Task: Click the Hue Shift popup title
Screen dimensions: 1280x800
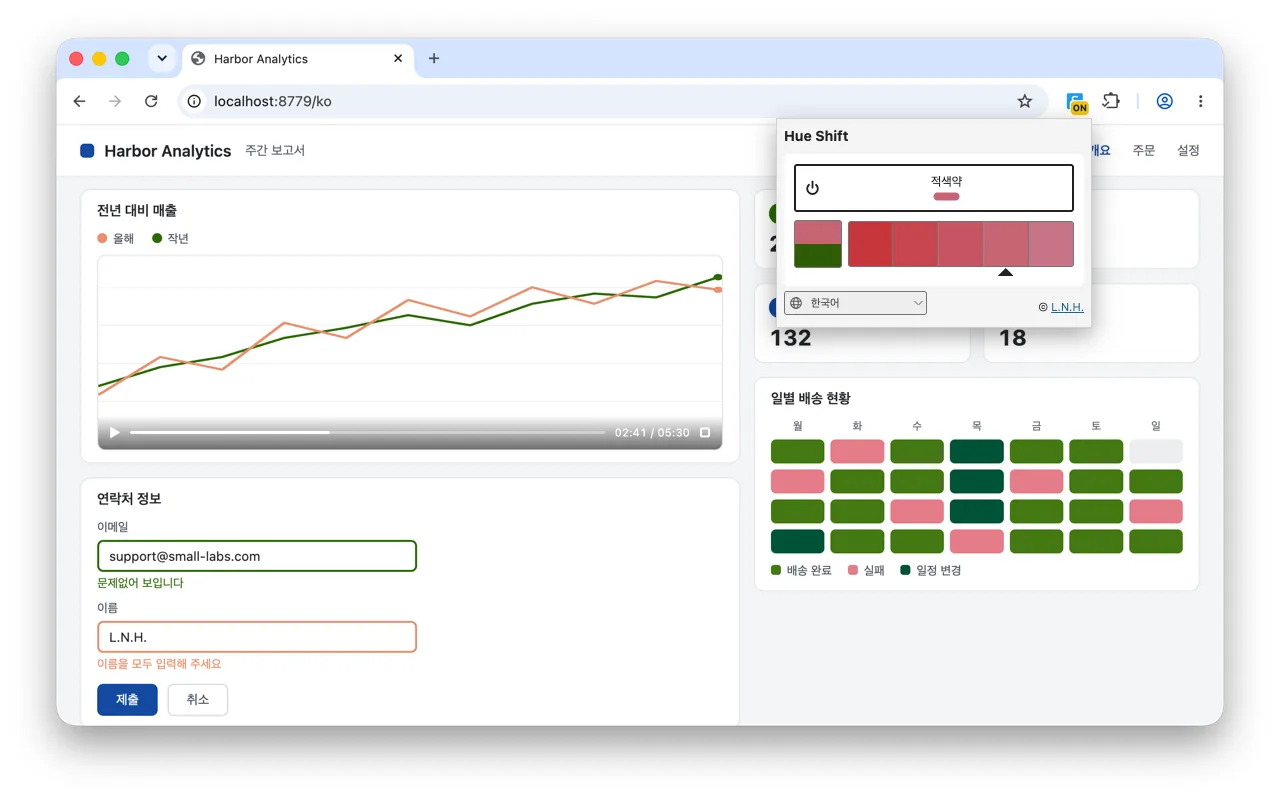Action: pos(816,136)
